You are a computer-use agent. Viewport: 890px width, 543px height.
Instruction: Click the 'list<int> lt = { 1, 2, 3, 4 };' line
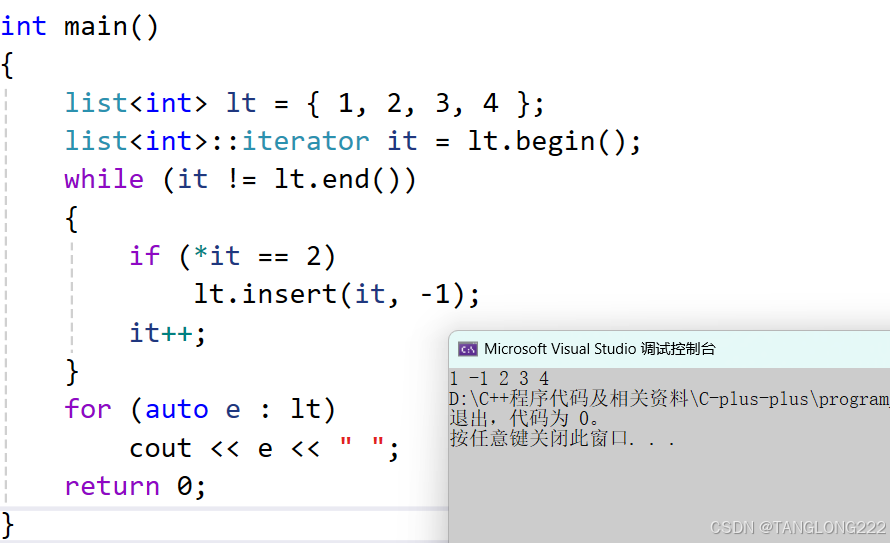(304, 103)
